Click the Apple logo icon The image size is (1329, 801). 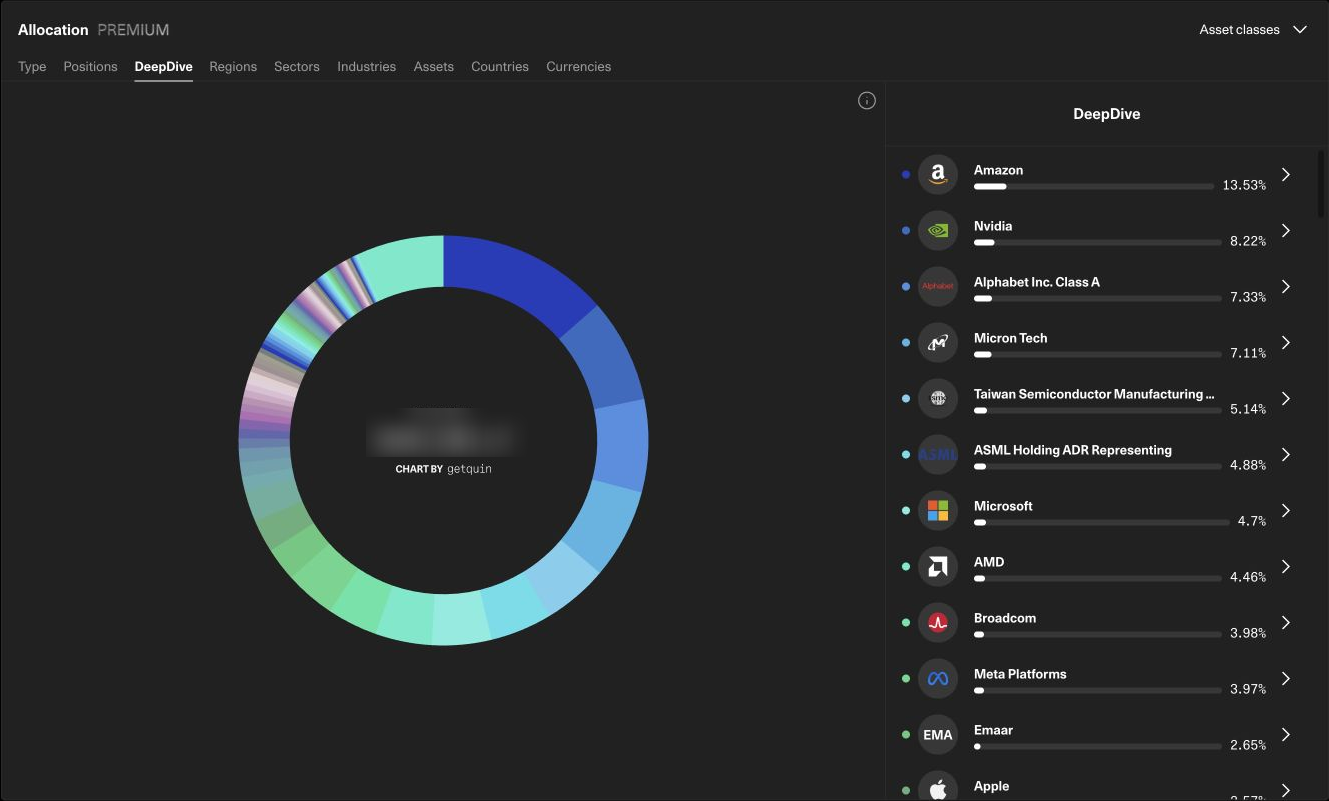tap(938, 786)
